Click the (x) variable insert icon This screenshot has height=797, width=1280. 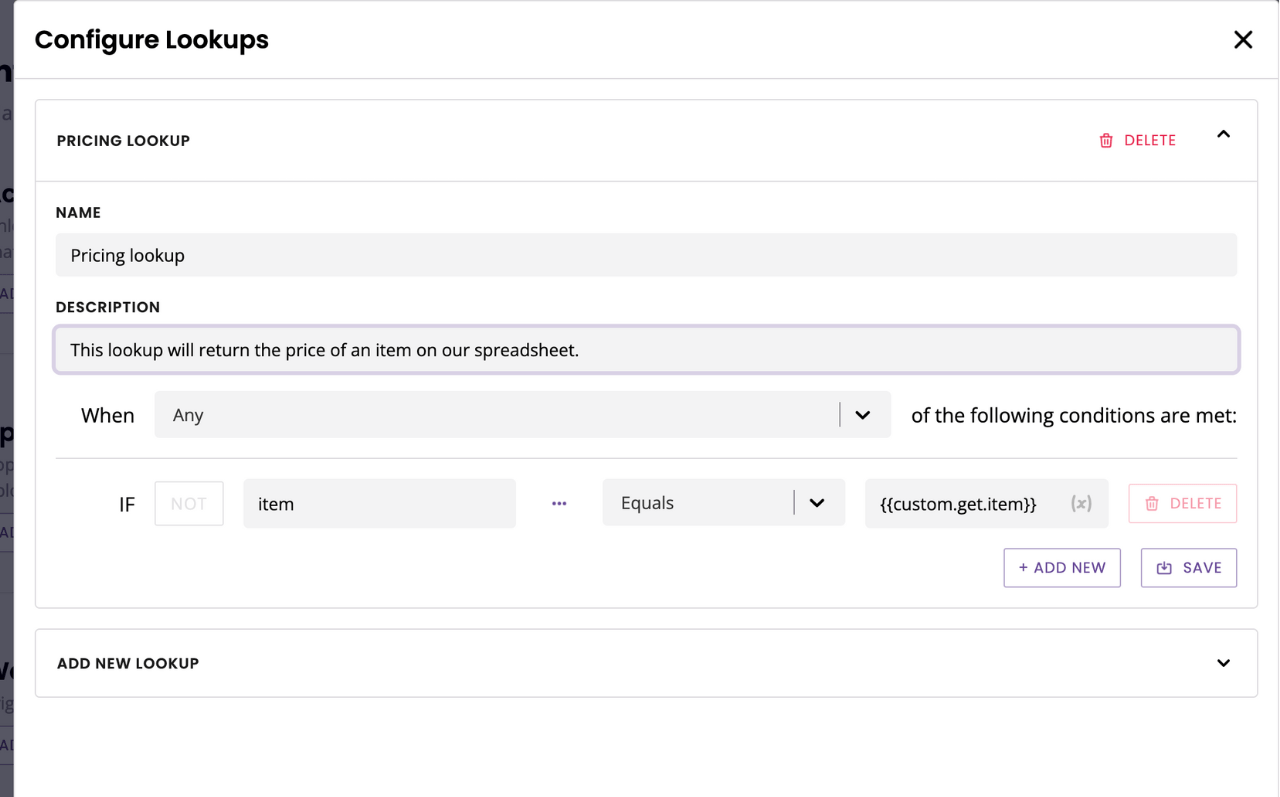[1081, 504]
